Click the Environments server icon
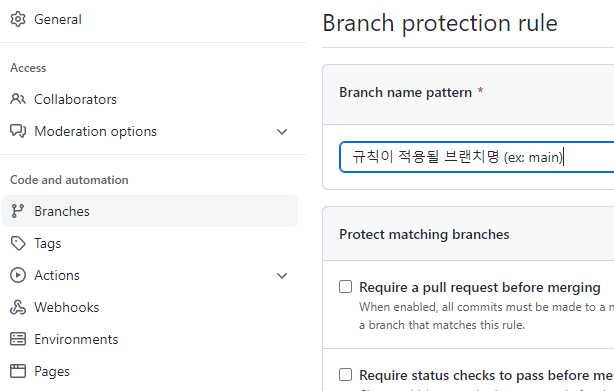Image resolution: width=614 pixels, height=391 pixels. click(x=18, y=339)
